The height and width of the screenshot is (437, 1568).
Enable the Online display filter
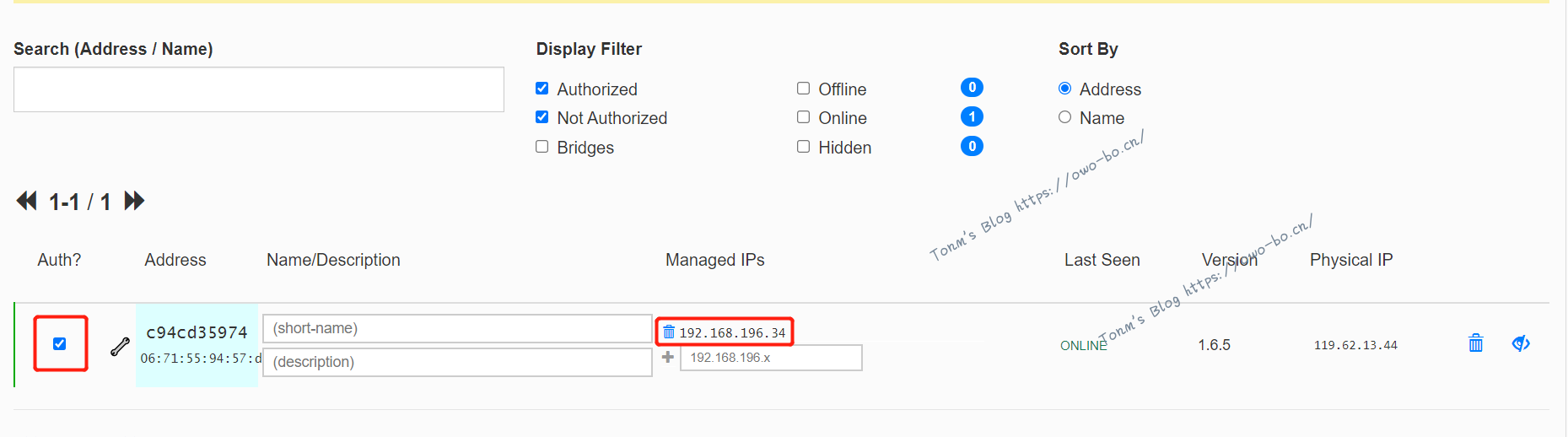click(804, 117)
